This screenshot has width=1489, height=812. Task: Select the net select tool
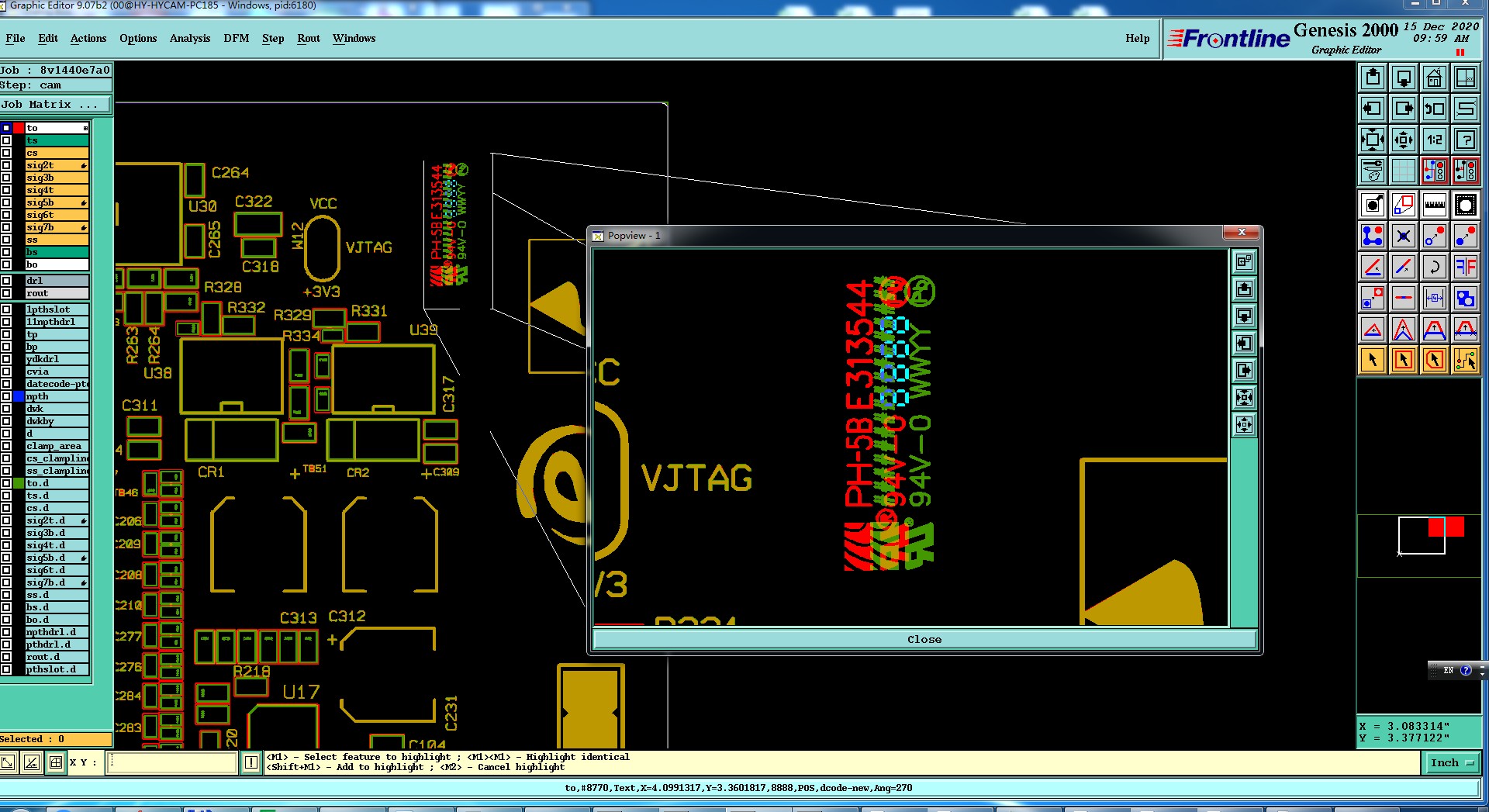click(1466, 360)
